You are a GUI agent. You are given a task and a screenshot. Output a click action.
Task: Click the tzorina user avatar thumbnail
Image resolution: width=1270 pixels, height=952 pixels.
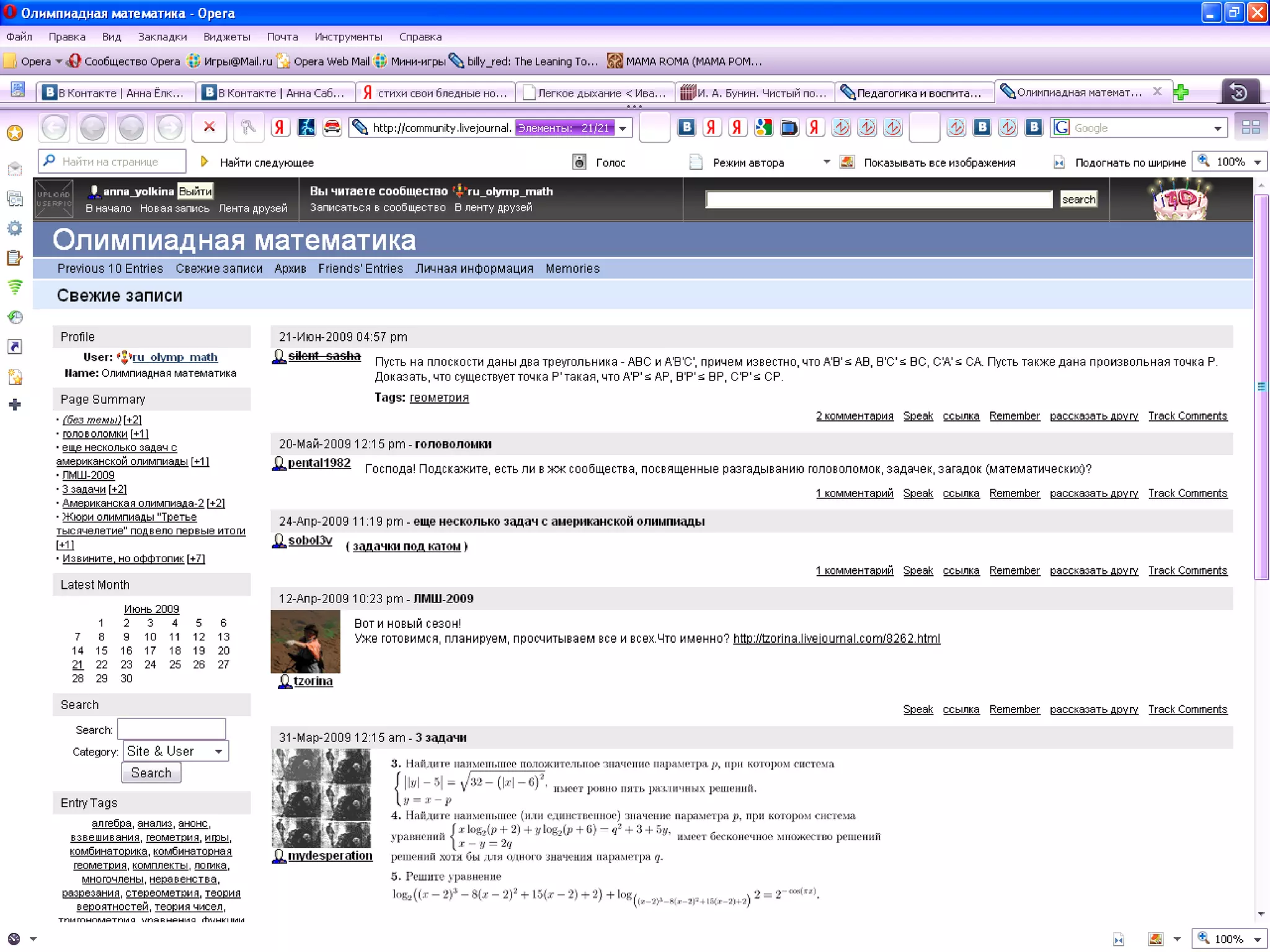pyautogui.click(x=305, y=641)
